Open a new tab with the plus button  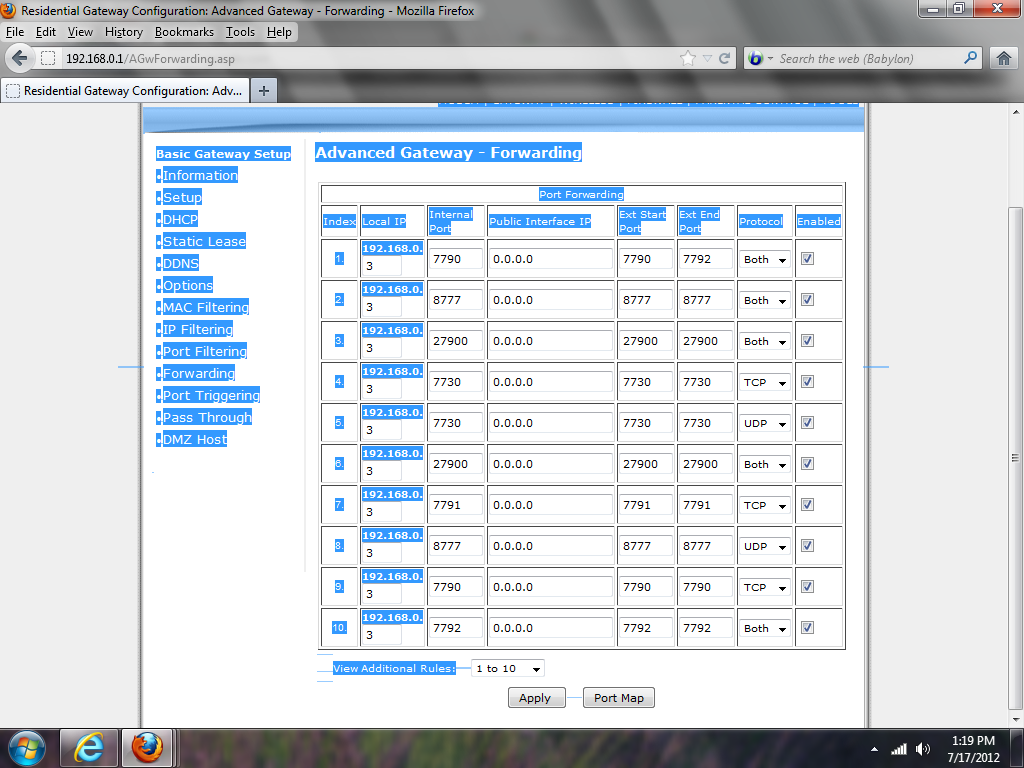coord(264,90)
